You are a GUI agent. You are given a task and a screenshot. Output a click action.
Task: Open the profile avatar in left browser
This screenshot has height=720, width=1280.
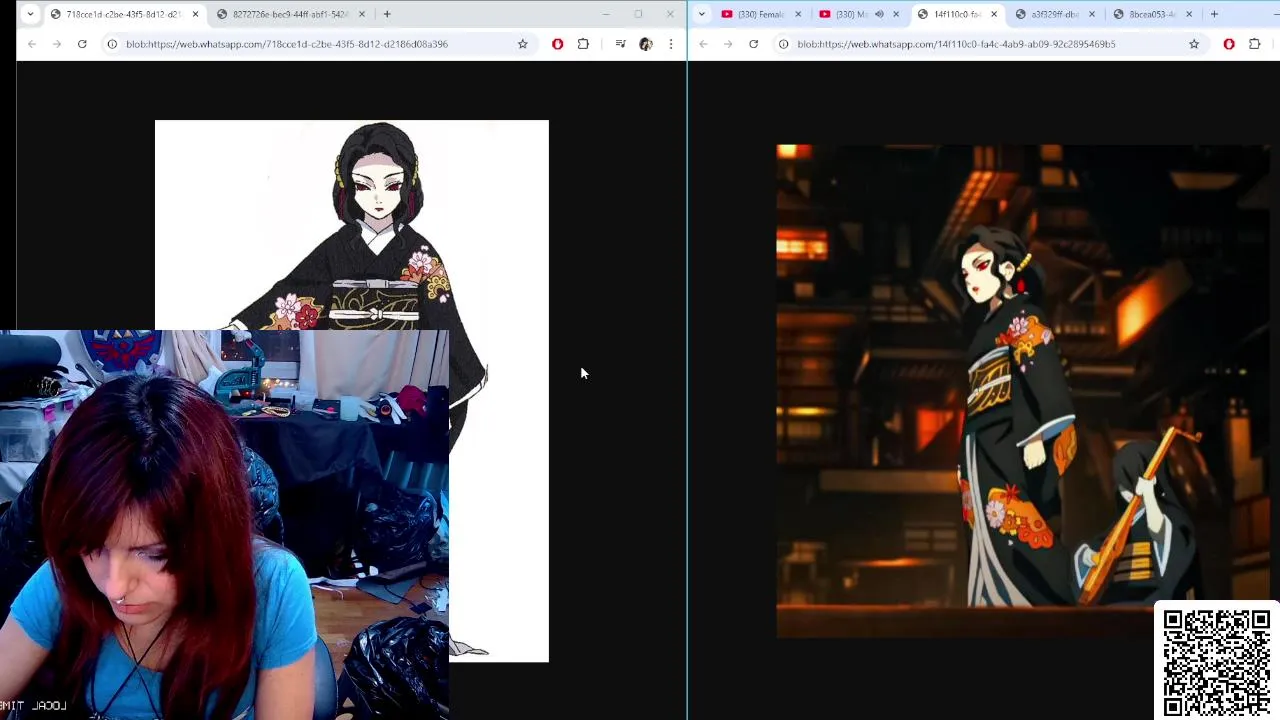point(646,44)
